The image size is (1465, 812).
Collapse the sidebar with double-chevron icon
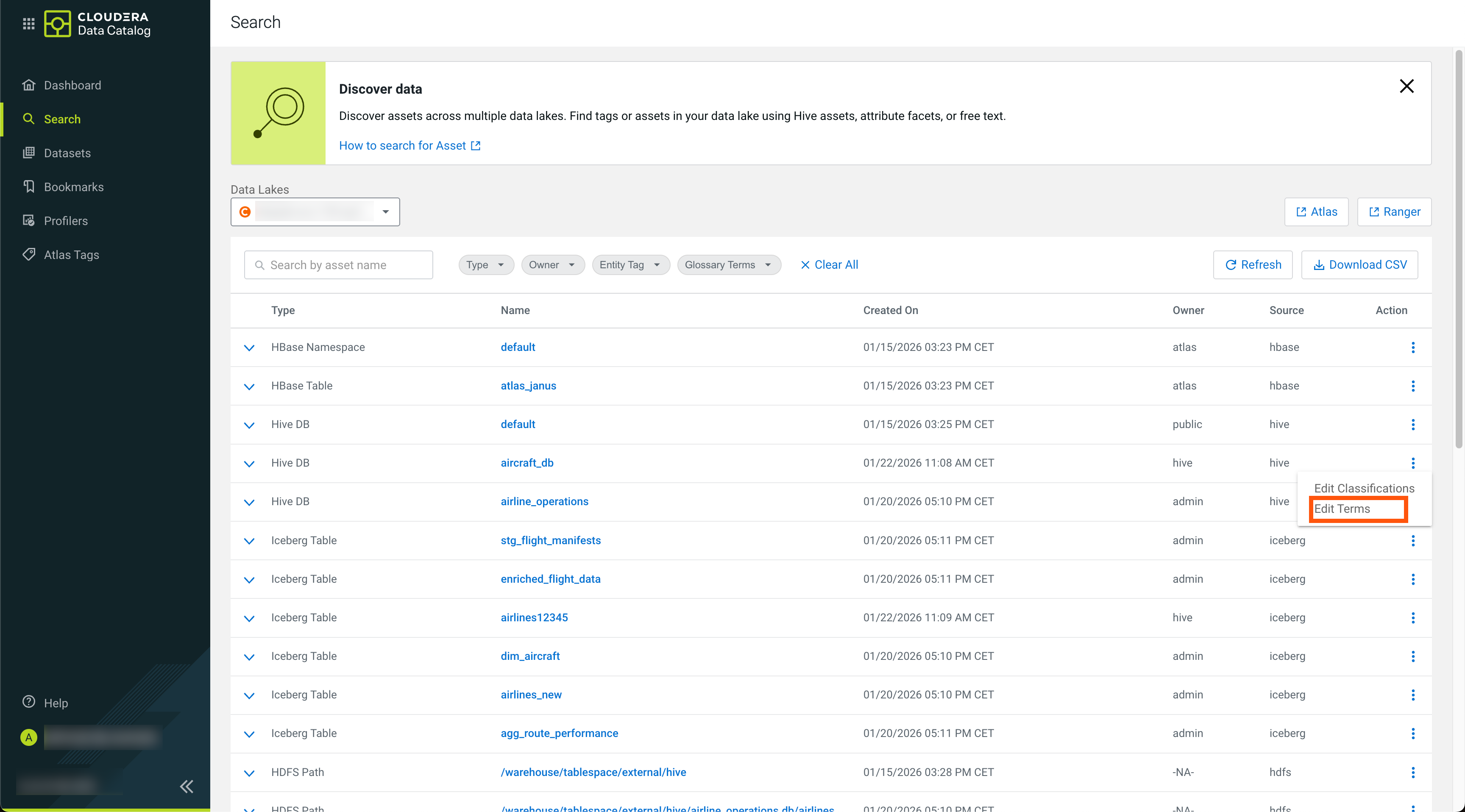187,787
